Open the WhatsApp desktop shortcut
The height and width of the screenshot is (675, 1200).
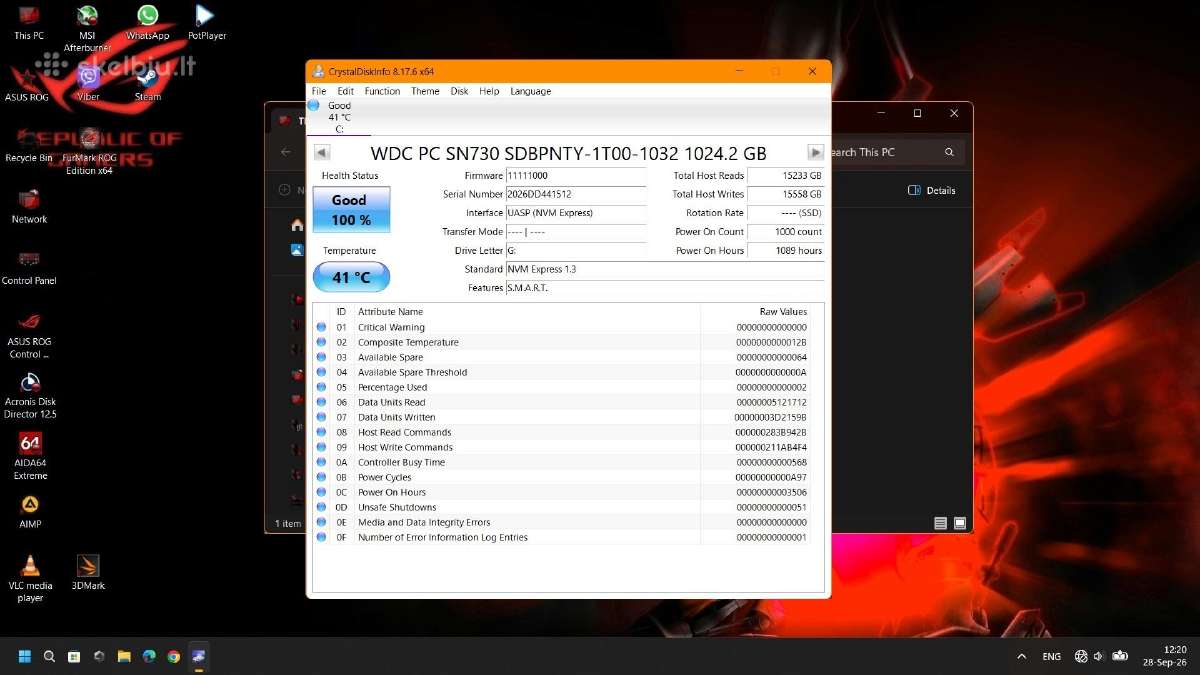click(147, 22)
